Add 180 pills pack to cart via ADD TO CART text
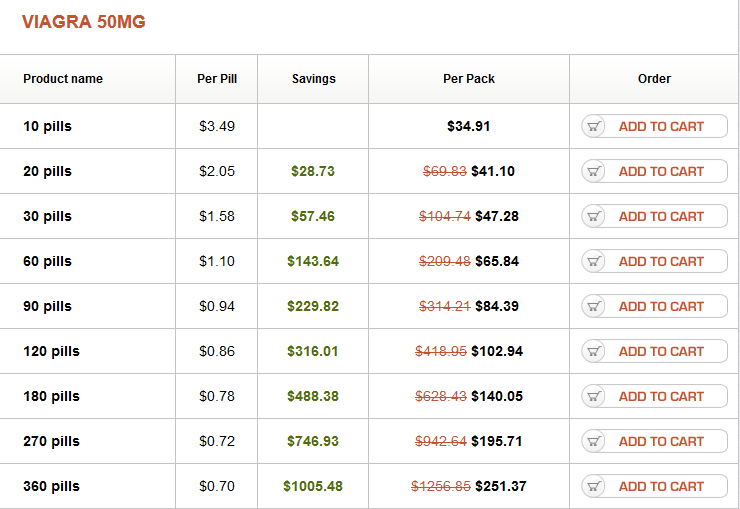The image size is (740, 509). [661, 396]
